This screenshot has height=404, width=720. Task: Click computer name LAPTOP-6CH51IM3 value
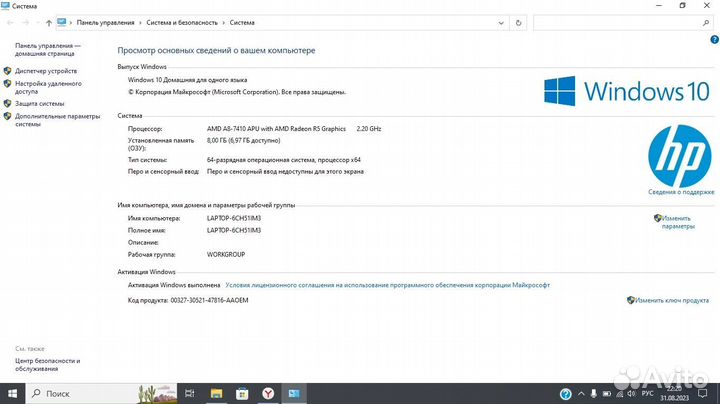coord(234,218)
